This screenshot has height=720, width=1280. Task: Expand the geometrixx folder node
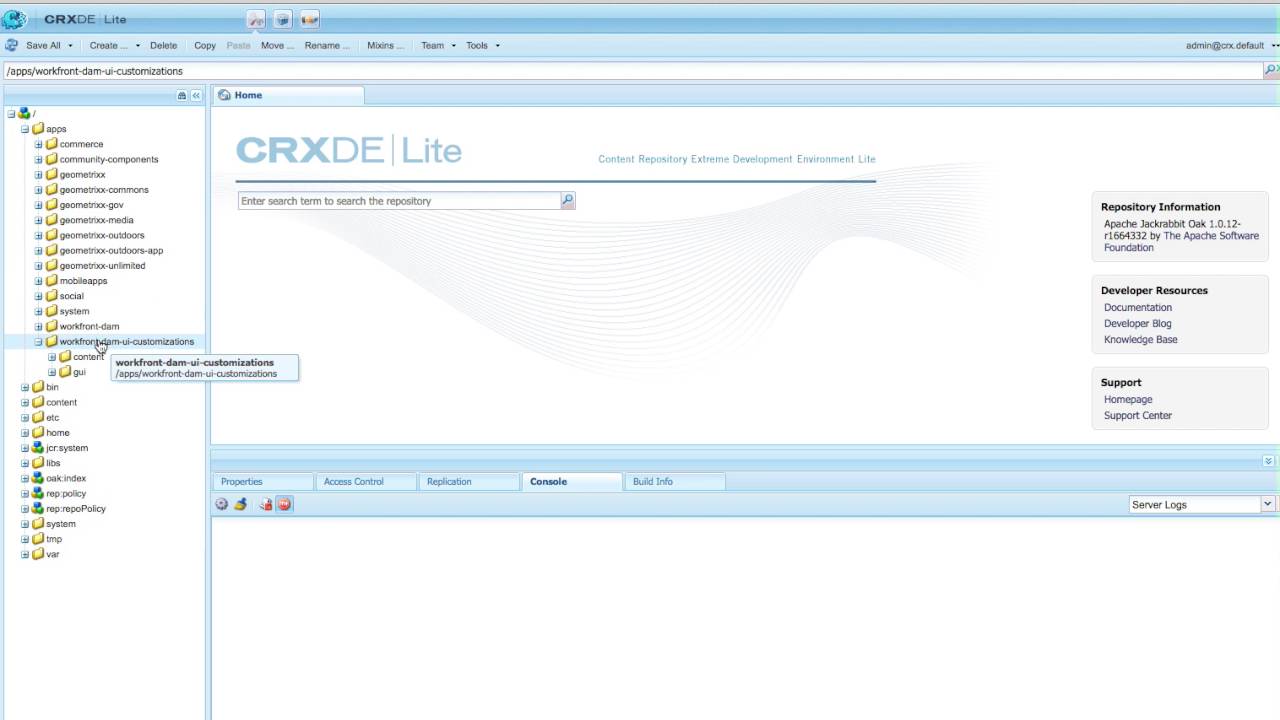pos(39,174)
